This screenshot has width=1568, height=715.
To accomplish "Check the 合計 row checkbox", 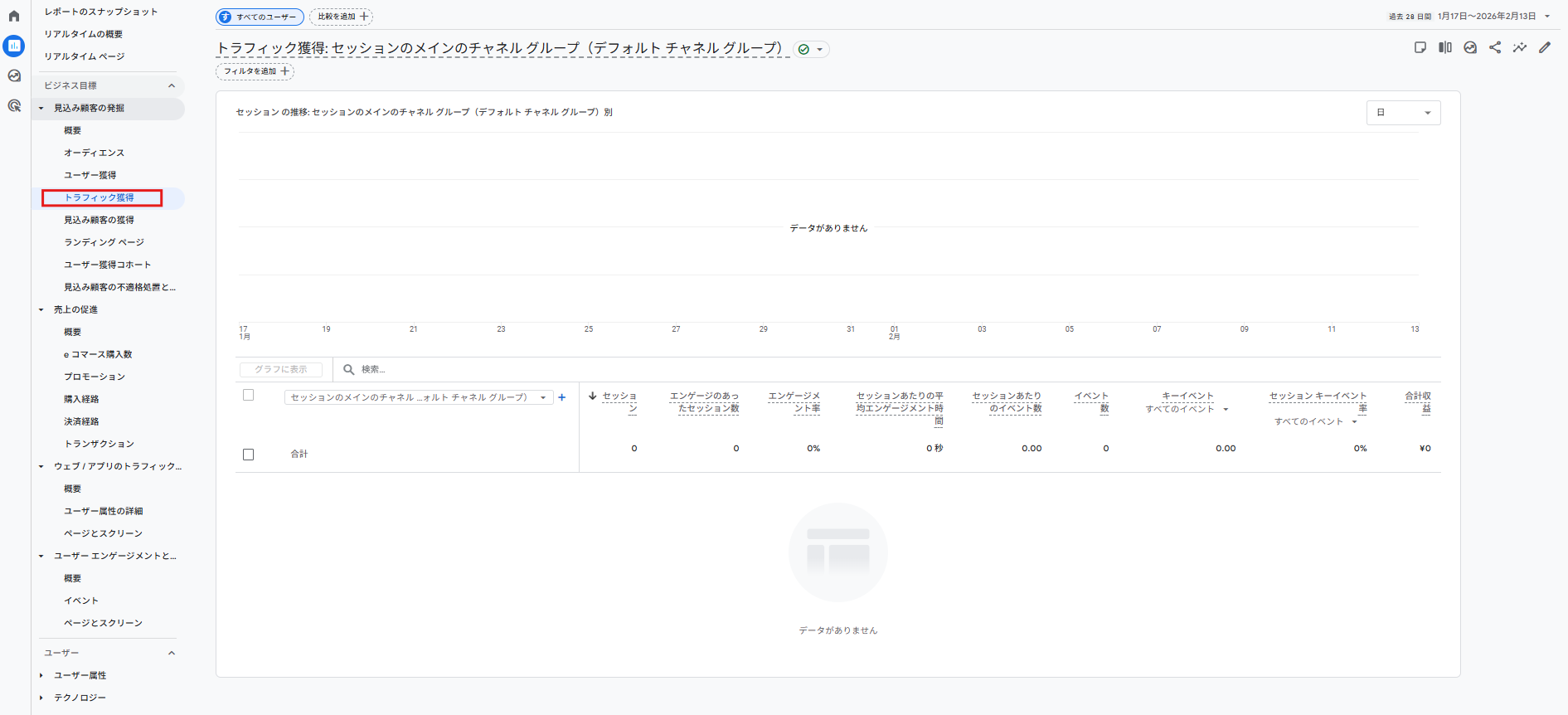I will point(248,455).
